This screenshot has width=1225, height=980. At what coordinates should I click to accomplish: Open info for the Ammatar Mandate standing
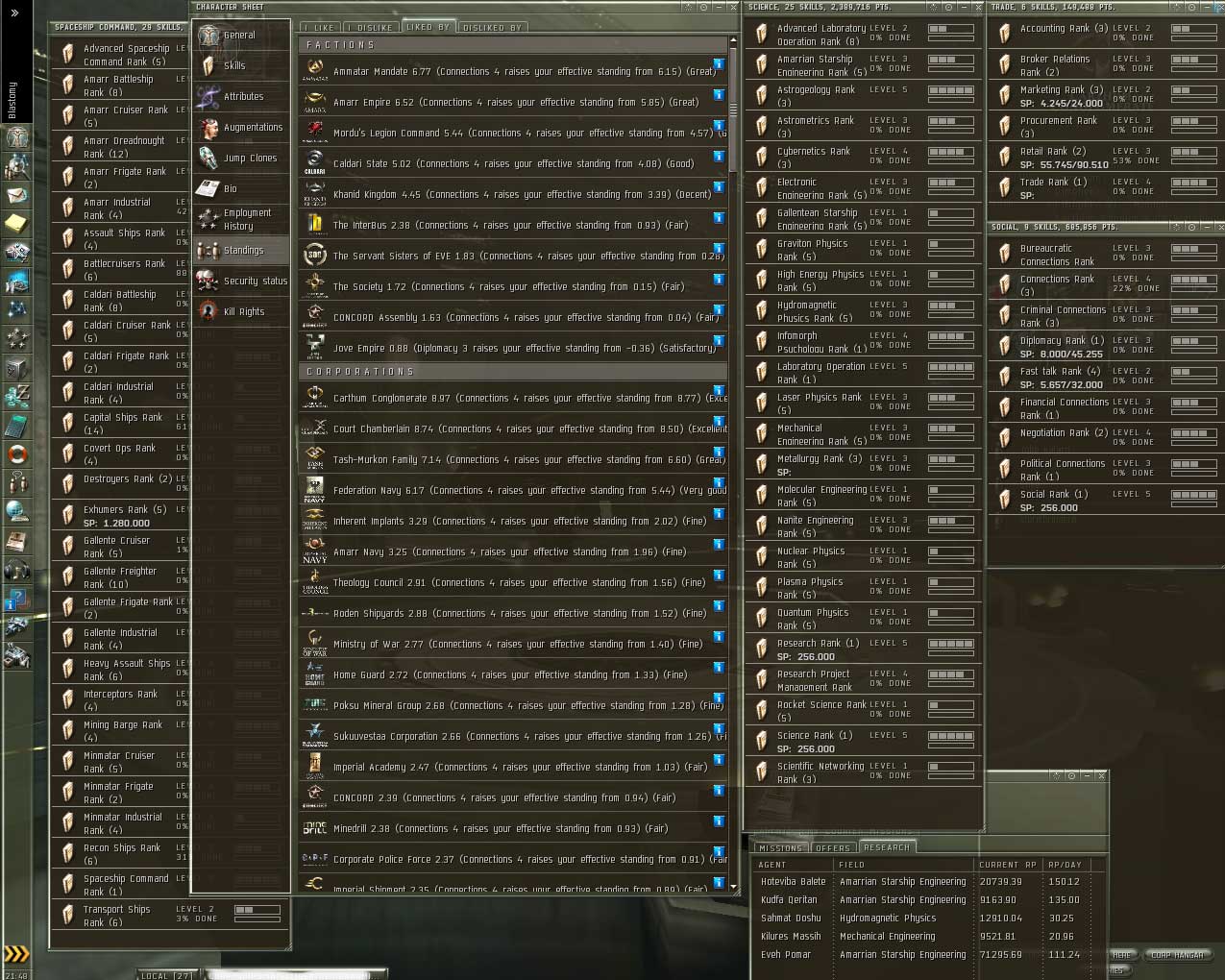coord(718,64)
